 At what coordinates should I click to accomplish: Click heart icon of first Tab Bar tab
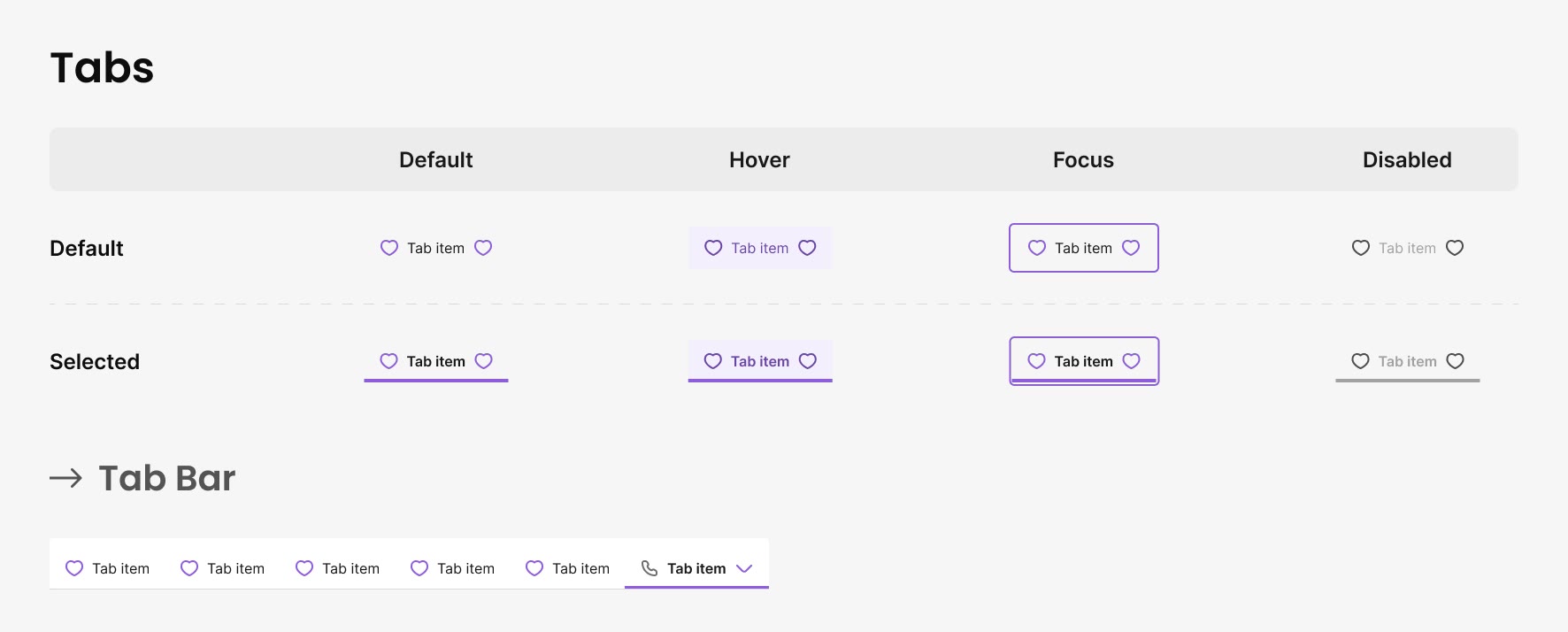pyautogui.click(x=74, y=568)
